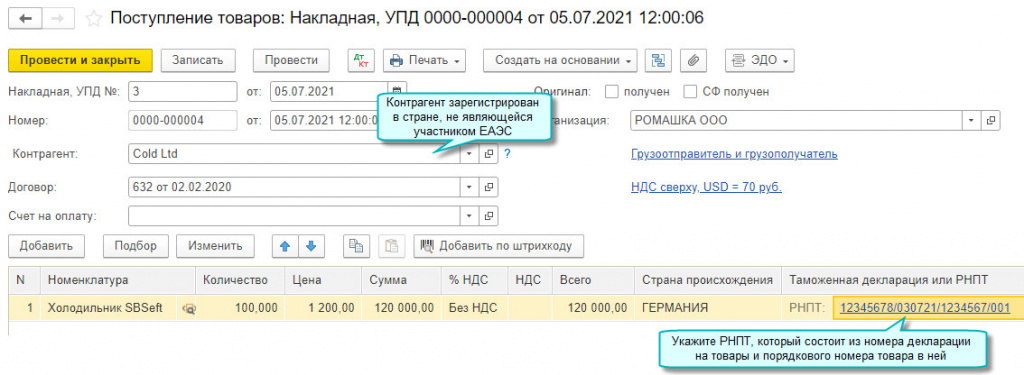
Task: Click the Провести и закрыть button
Action: [80, 60]
